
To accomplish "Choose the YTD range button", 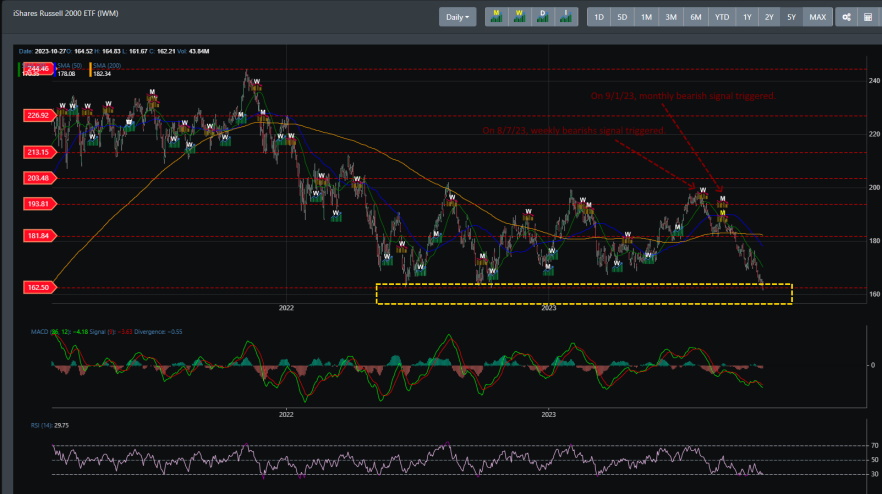I will click(722, 17).
